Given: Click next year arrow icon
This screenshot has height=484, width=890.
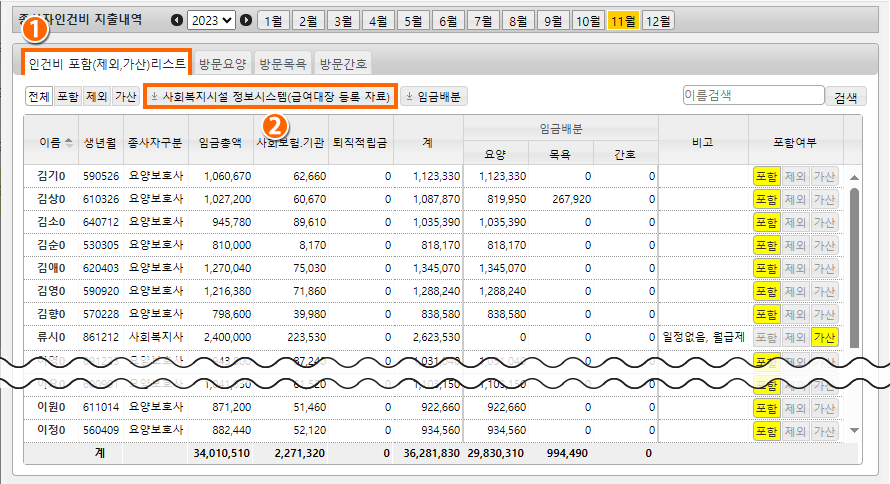Looking at the screenshot, I should pos(246,20).
